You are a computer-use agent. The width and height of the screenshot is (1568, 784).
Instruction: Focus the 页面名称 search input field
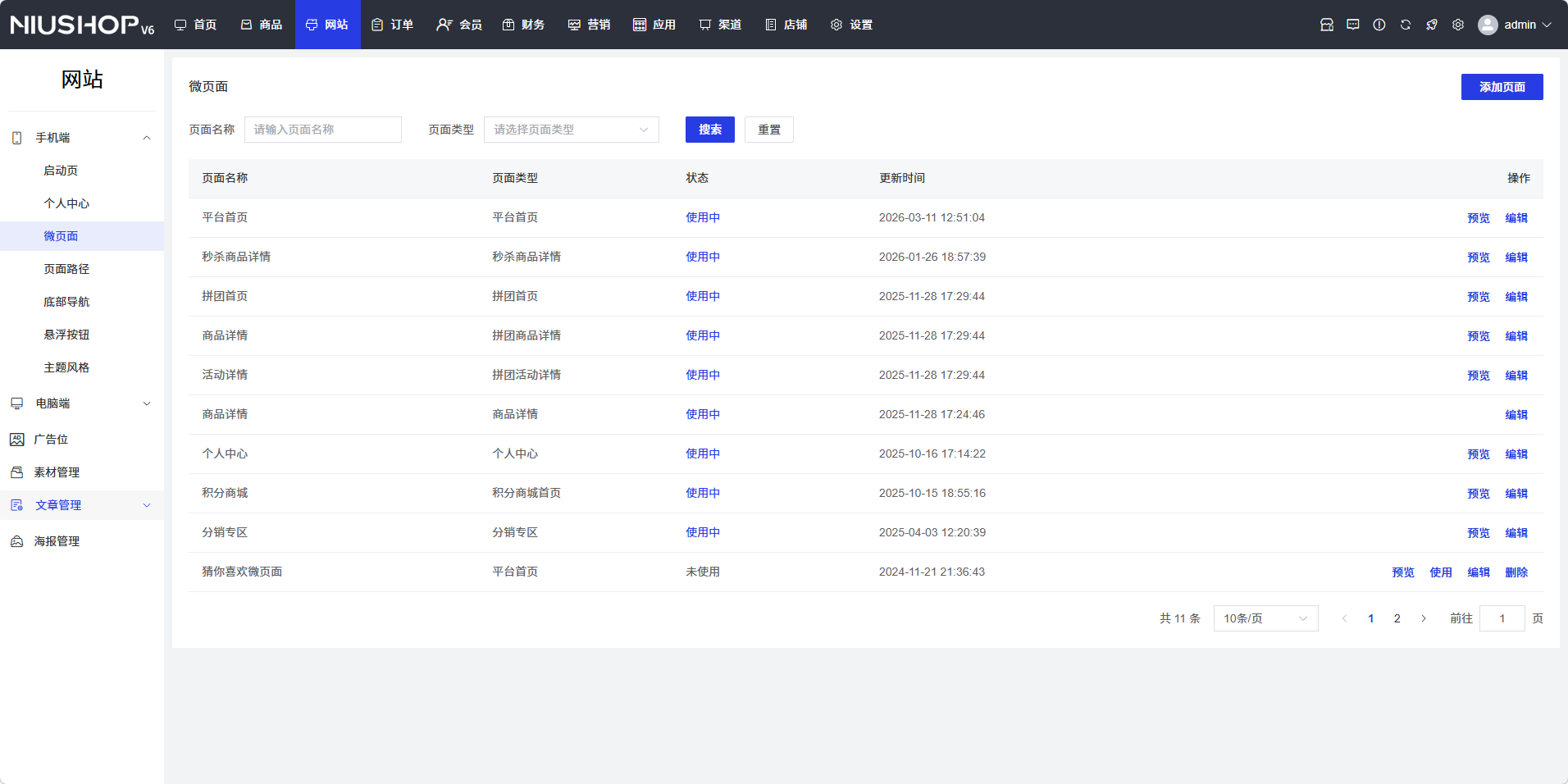pyautogui.click(x=322, y=130)
